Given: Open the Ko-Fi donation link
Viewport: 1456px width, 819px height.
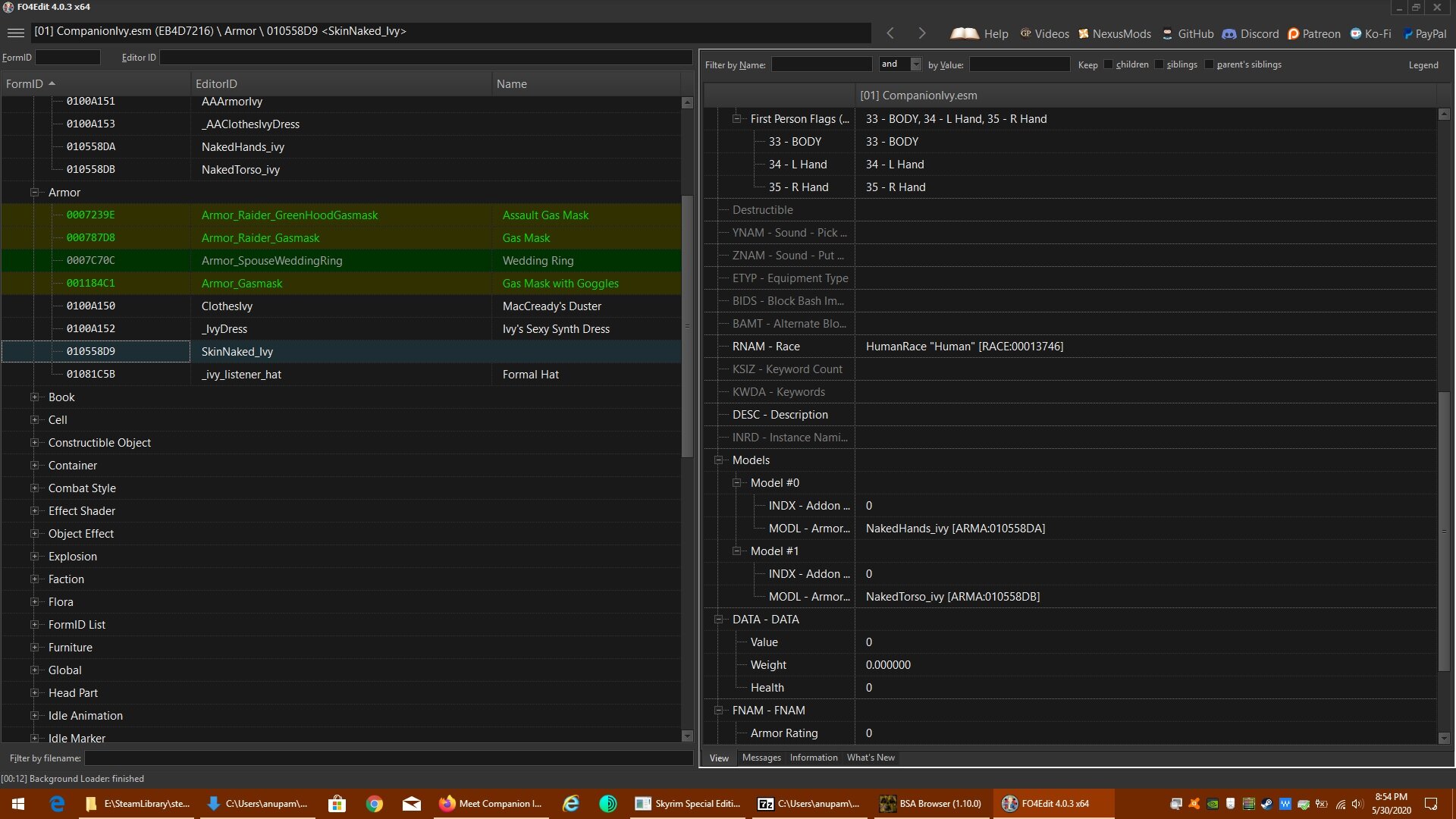Looking at the screenshot, I should (1370, 33).
